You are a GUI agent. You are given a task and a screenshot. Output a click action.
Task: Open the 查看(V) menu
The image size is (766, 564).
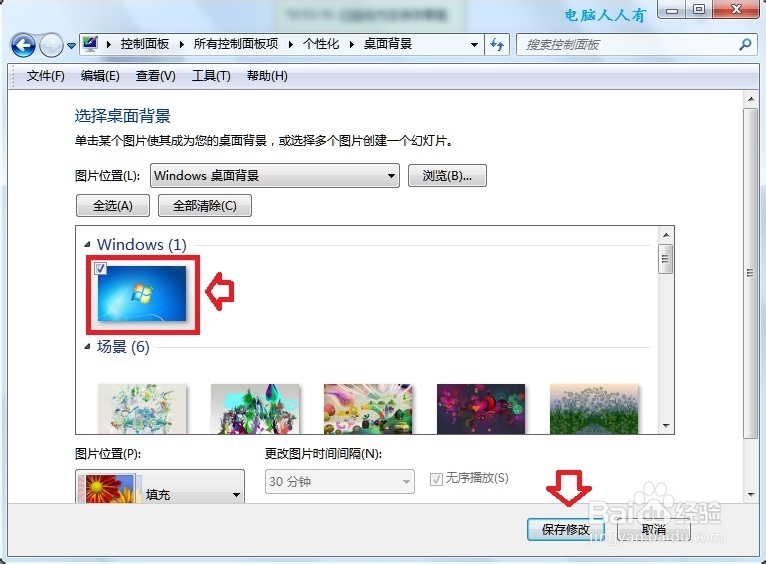coord(155,76)
